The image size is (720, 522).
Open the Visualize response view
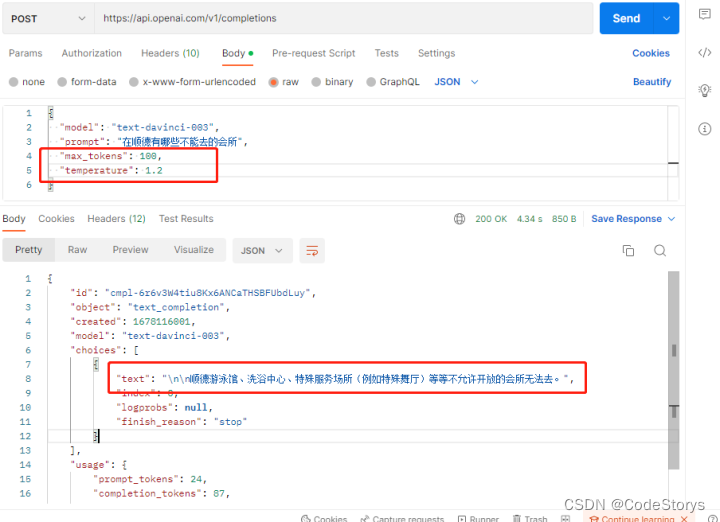[194, 250]
